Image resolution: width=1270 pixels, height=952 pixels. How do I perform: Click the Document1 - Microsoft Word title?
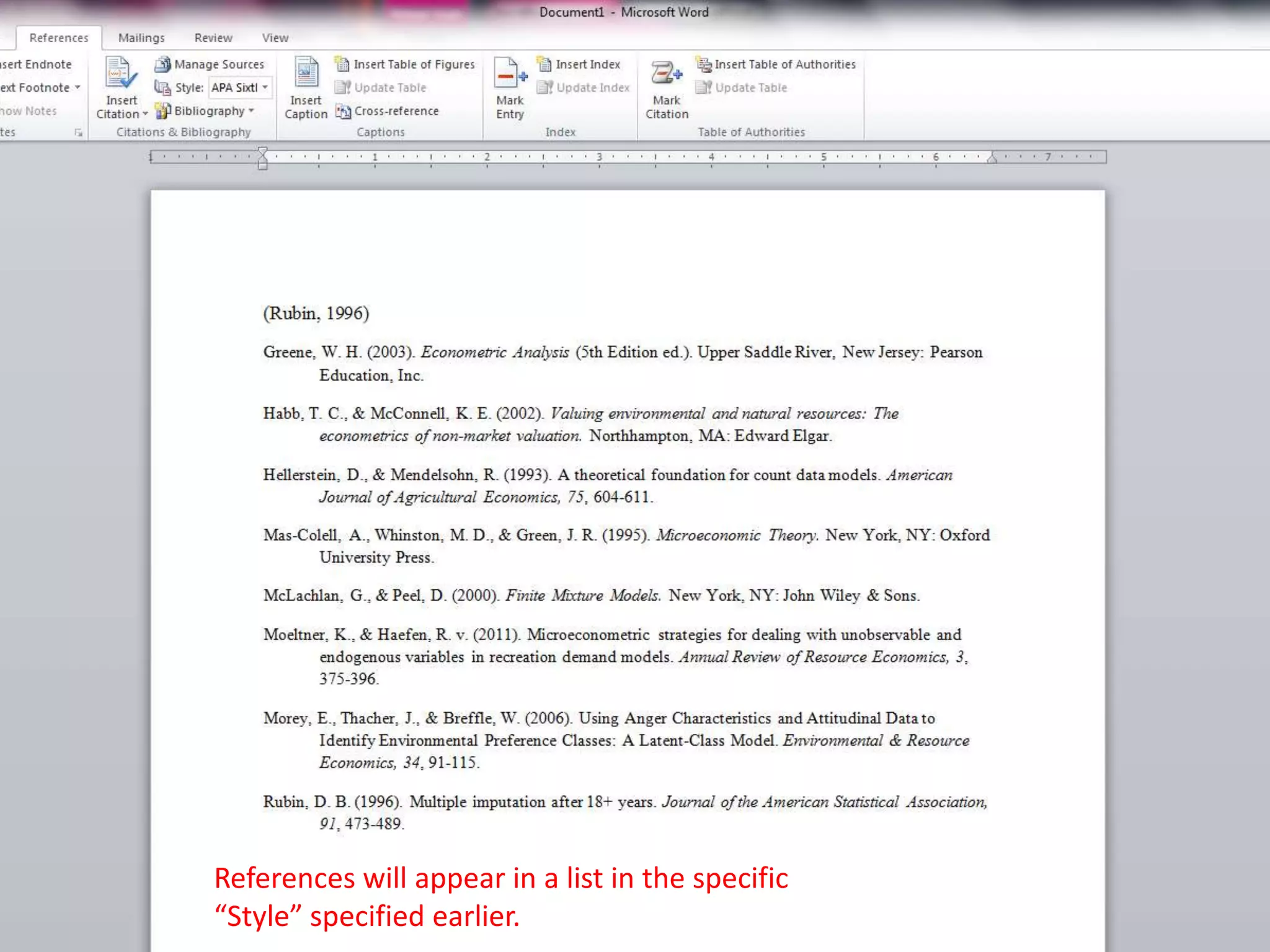624,12
